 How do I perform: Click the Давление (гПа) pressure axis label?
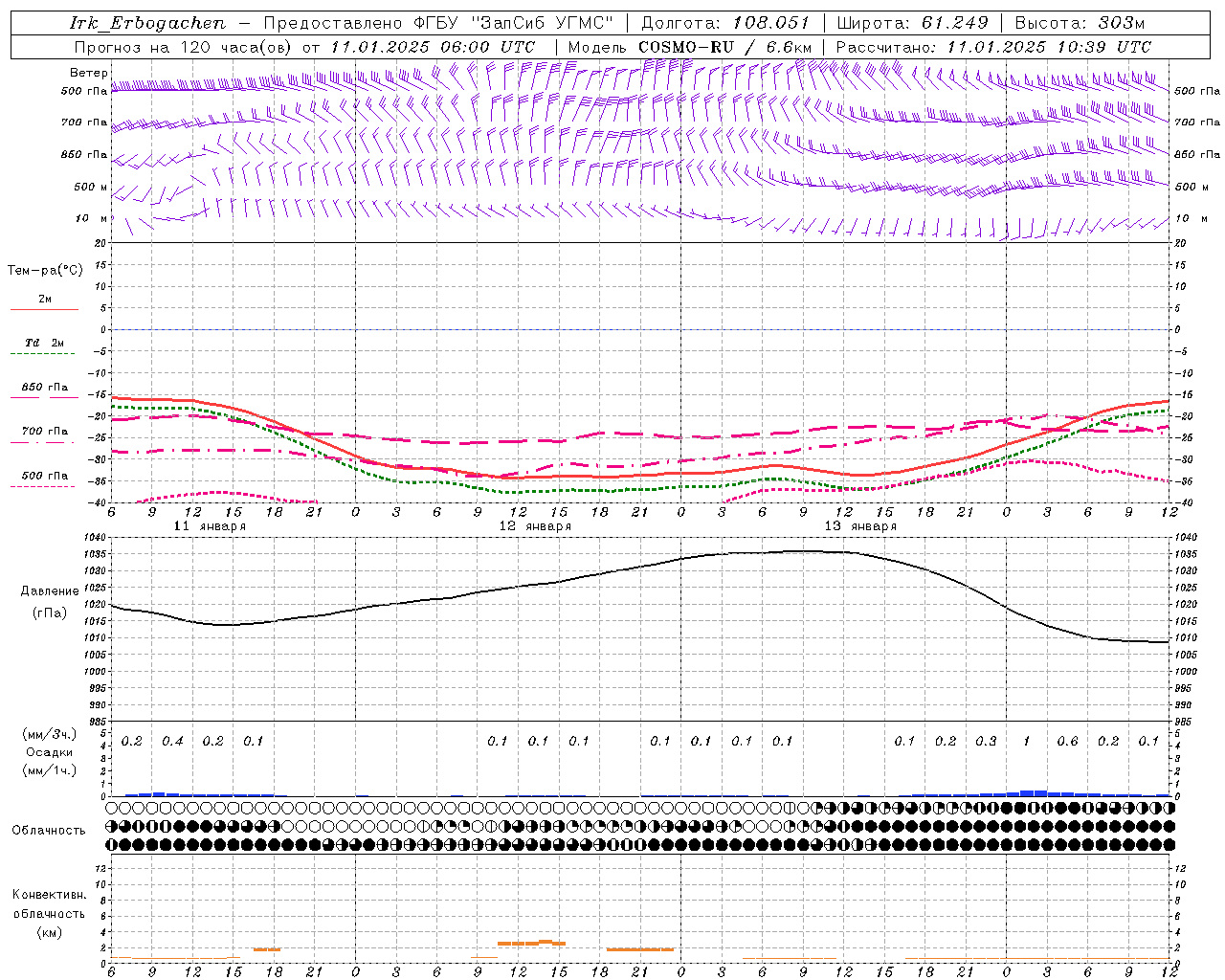[50, 602]
